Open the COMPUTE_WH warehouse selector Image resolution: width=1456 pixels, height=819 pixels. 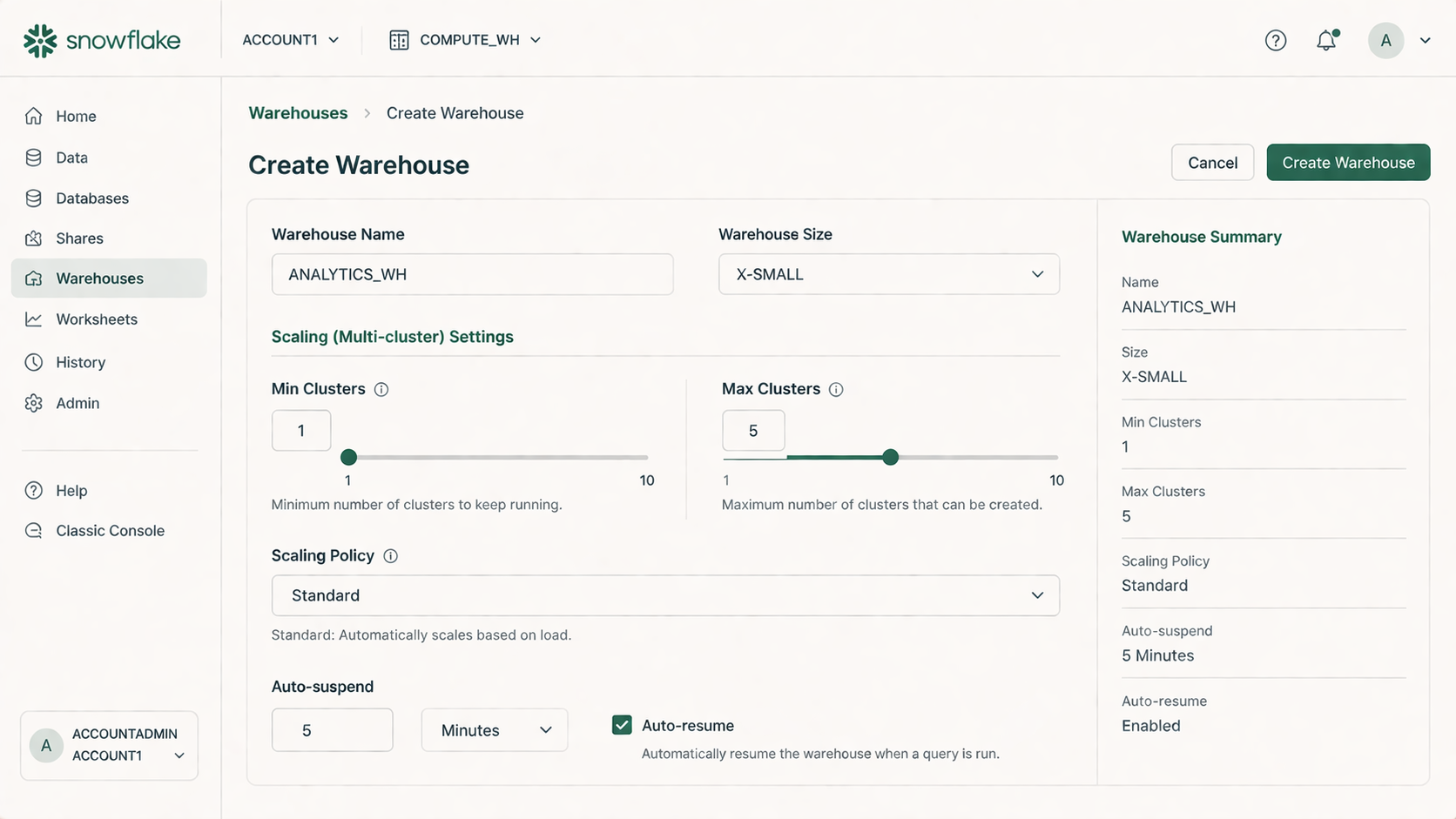[465, 40]
